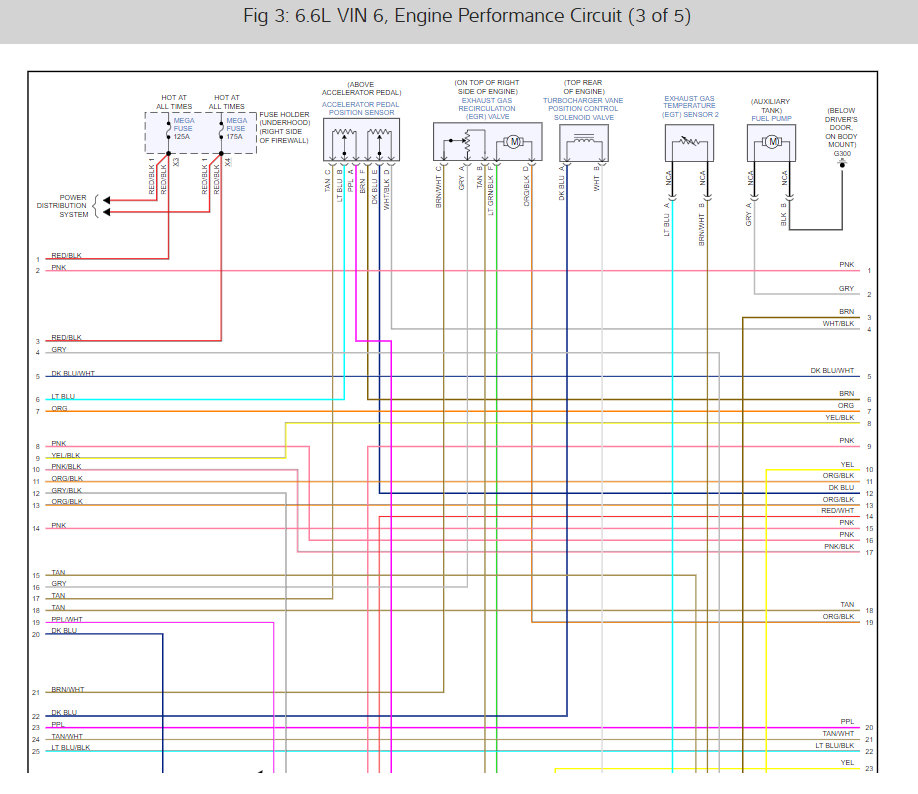
Task: Click the PNK/BLK label on left row 10
Action: (66, 467)
